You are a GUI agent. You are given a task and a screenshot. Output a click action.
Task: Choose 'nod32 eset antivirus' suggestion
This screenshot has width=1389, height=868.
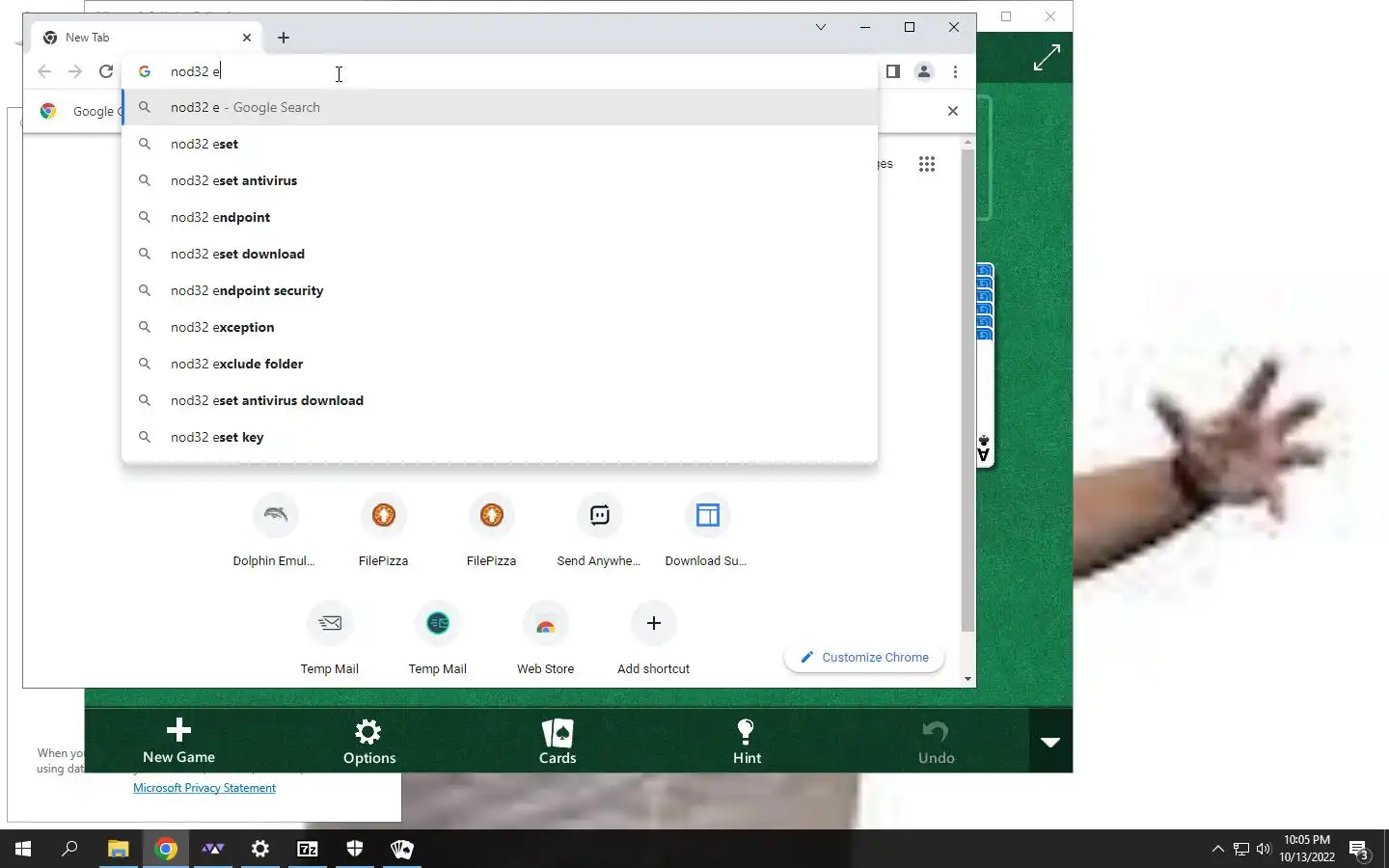click(500, 180)
